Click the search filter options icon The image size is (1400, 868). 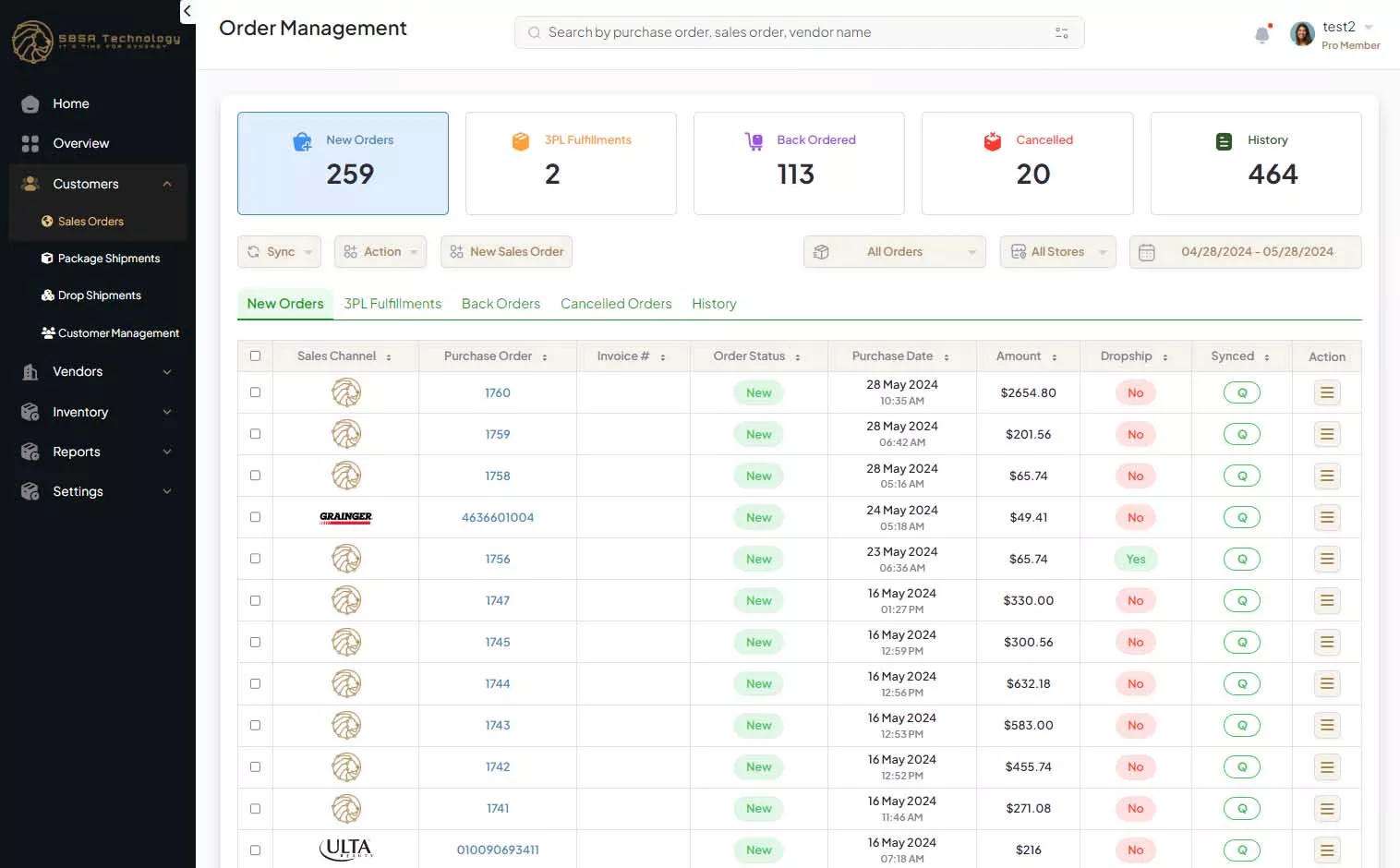[1061, 32]
